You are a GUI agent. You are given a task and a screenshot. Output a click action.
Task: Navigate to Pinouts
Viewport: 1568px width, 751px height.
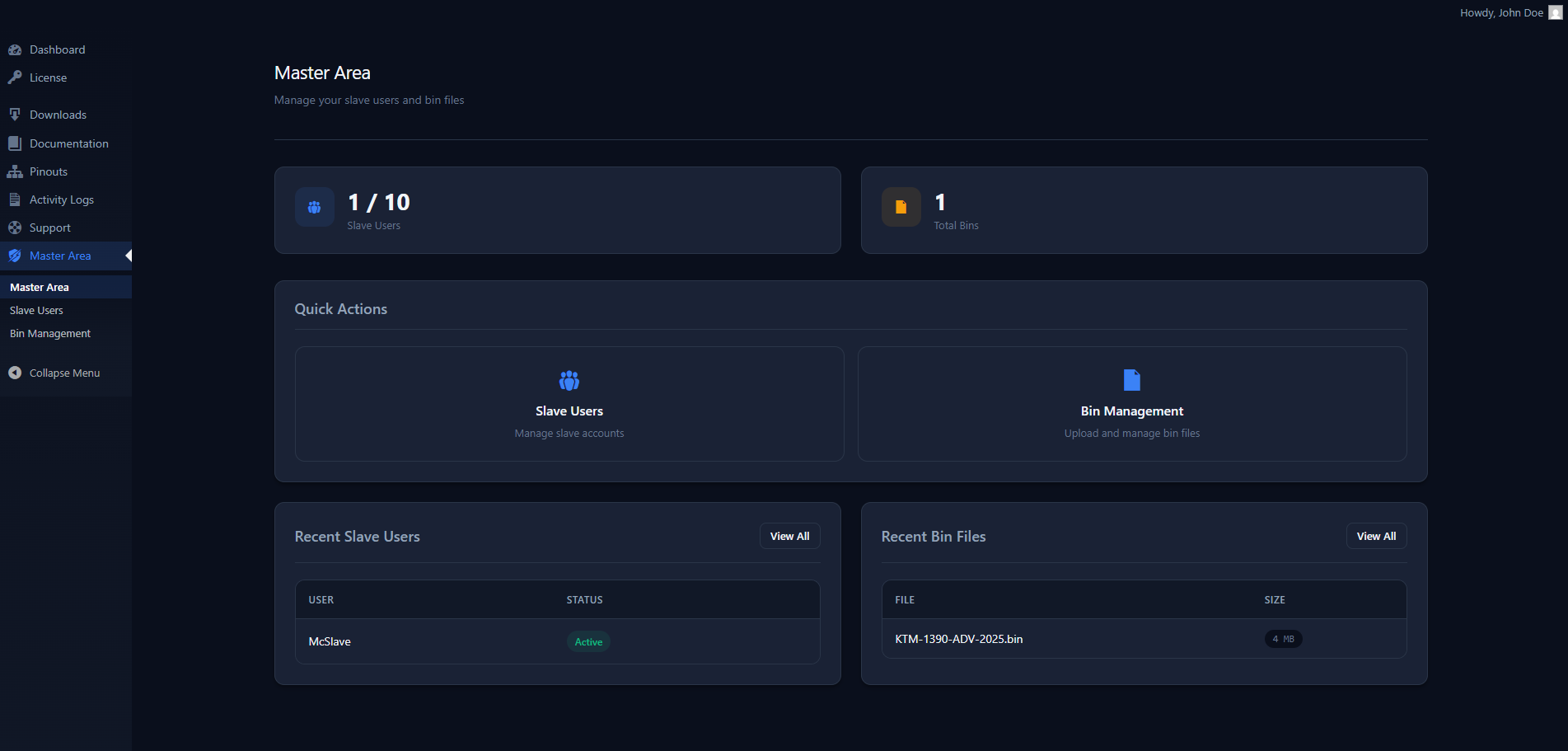point(66,171)
